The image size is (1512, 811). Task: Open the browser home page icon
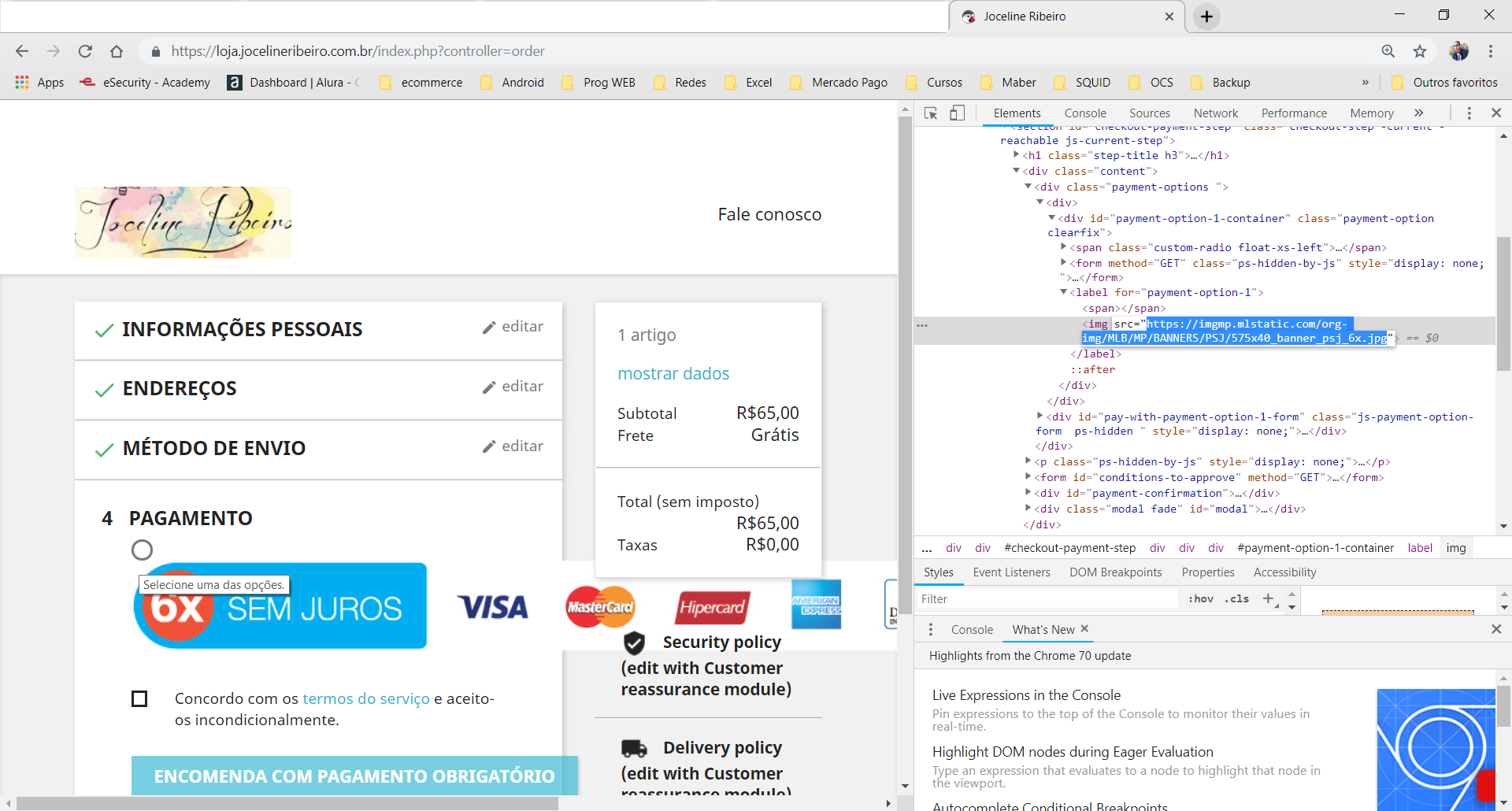[x=117, y=51]
